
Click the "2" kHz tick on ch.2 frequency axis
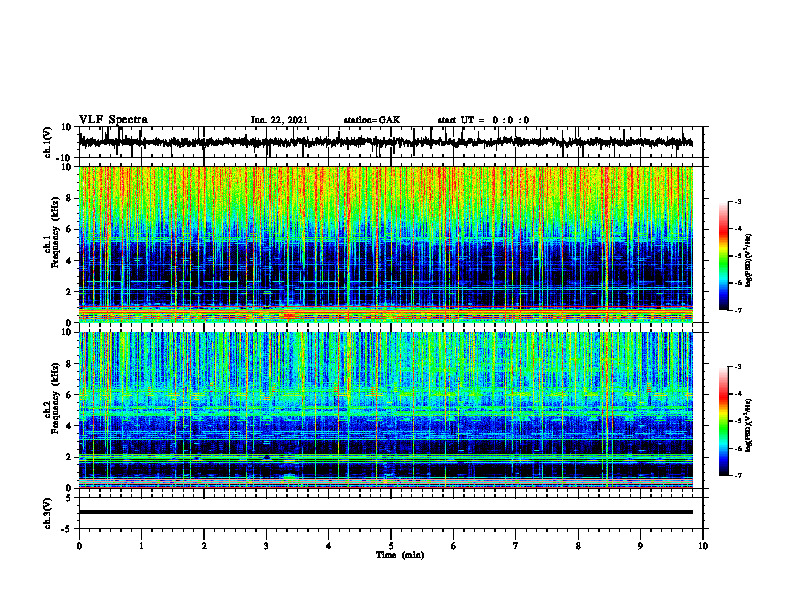[70, 457]
